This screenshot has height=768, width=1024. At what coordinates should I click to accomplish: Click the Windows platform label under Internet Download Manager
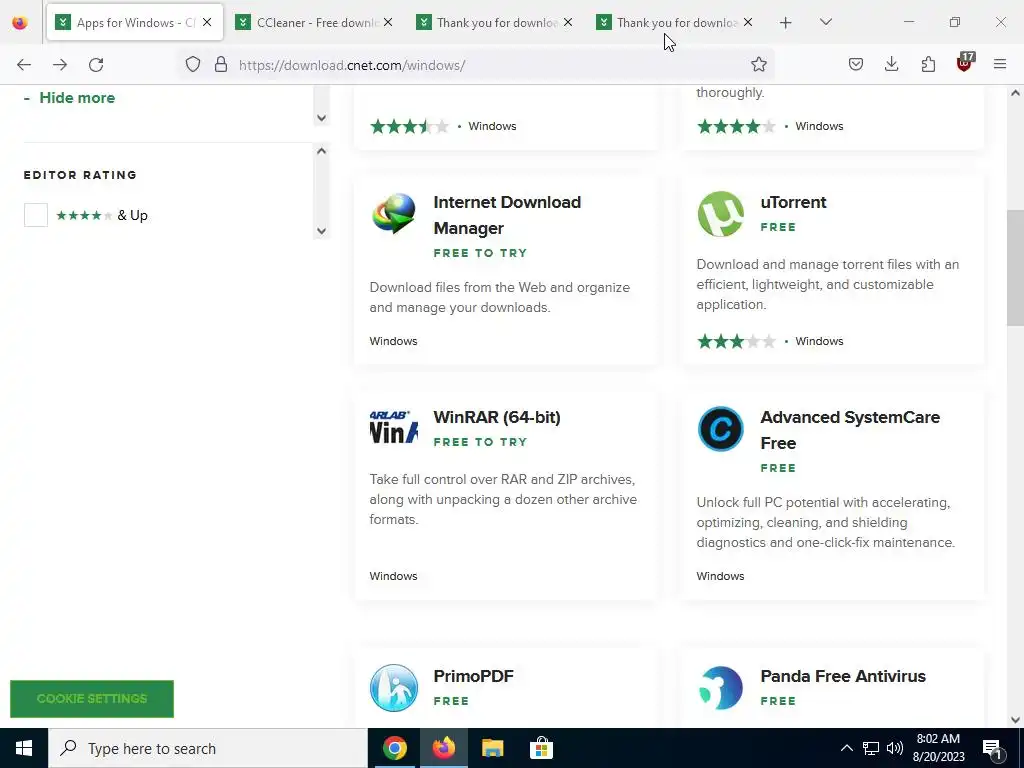393,341
